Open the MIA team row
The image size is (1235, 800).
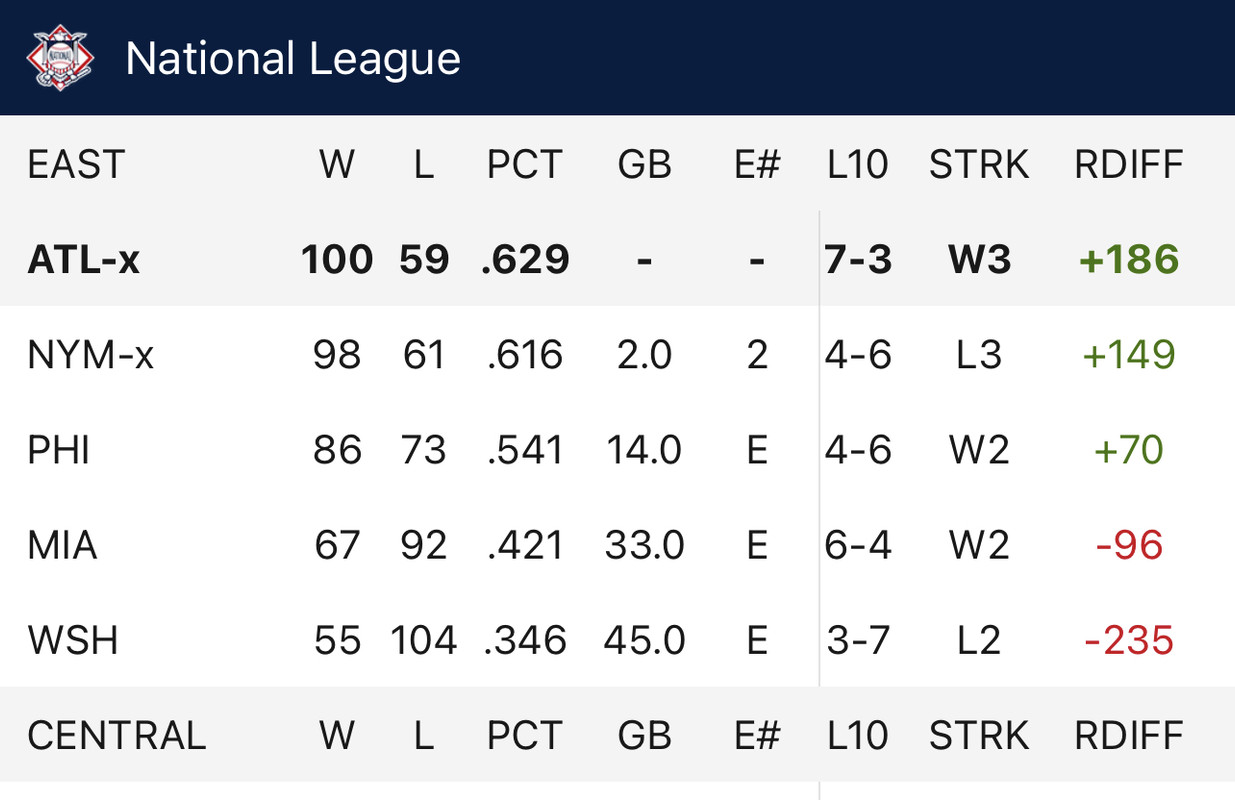(x=617, y=545)
